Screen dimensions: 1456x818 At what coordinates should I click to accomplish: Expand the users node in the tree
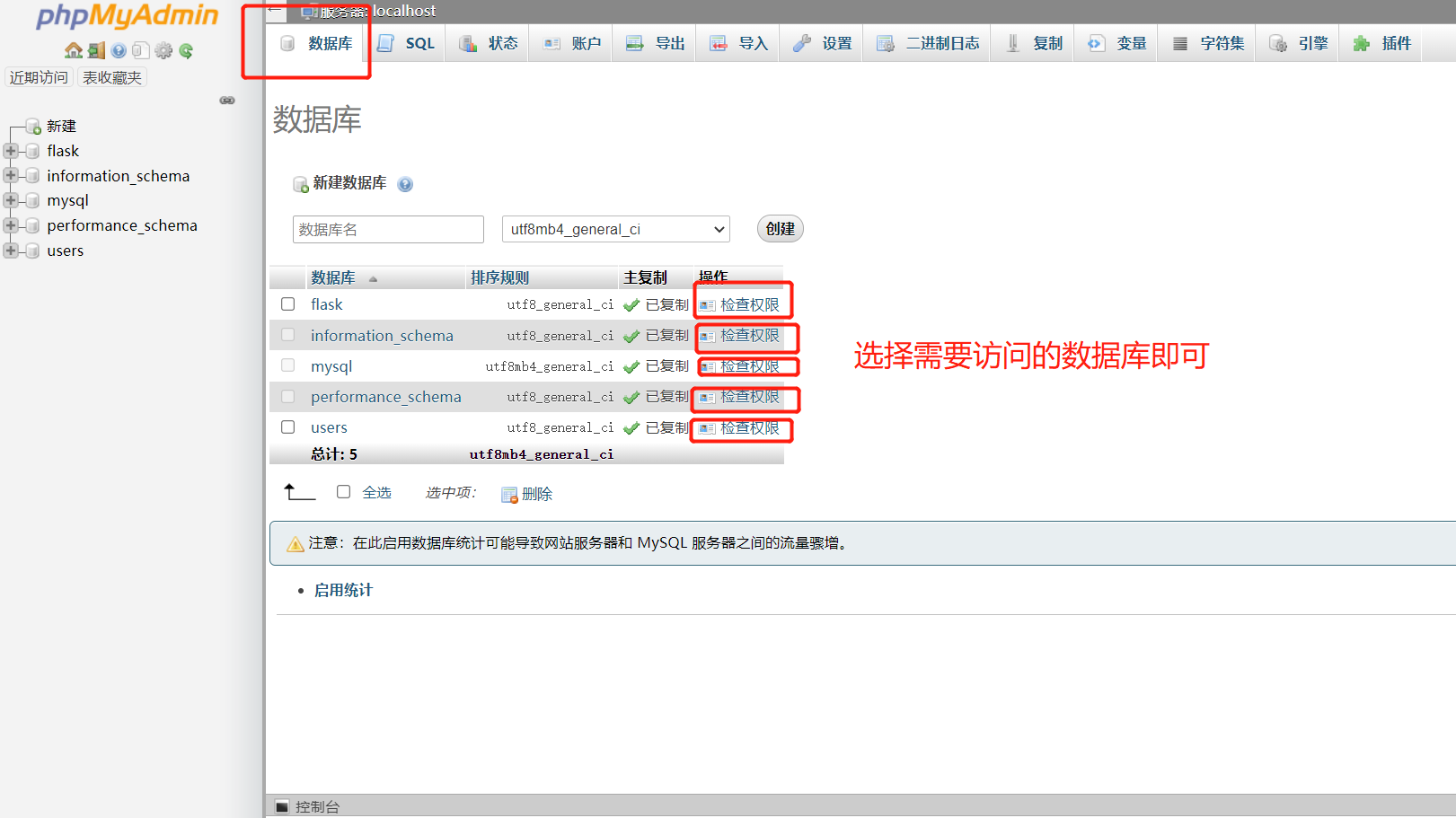(x=10, y=251)
